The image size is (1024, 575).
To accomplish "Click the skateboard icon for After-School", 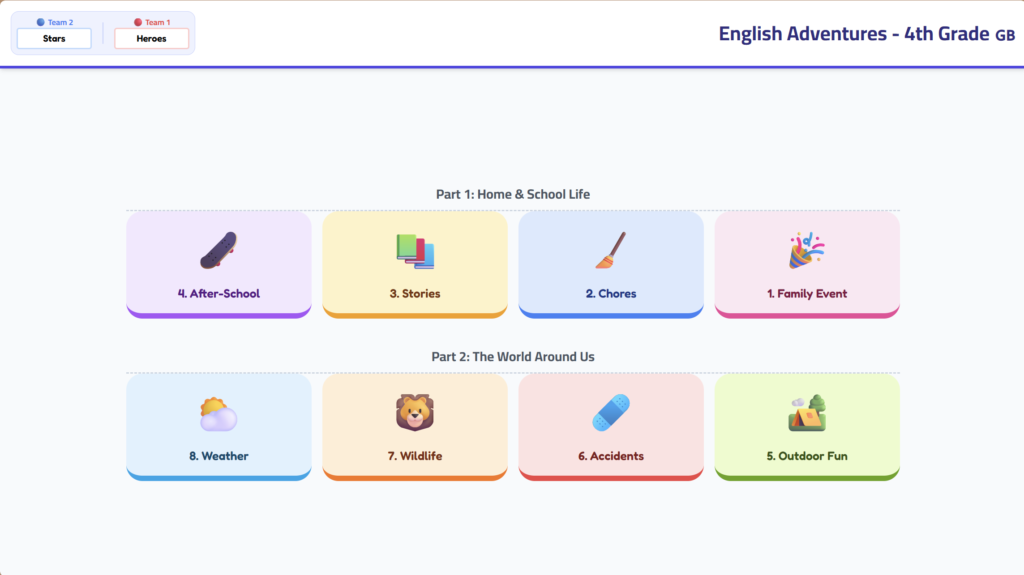I will click(218, 250).
